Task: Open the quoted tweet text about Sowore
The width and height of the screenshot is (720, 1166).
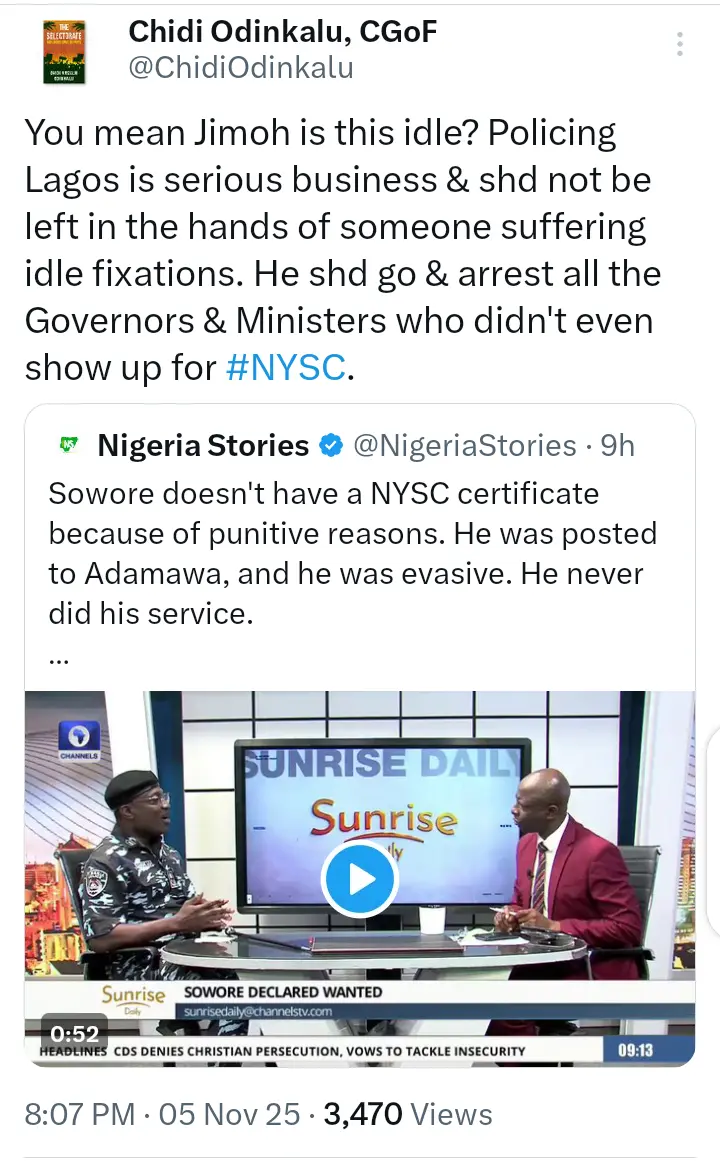Action: [x=352, y=553]
